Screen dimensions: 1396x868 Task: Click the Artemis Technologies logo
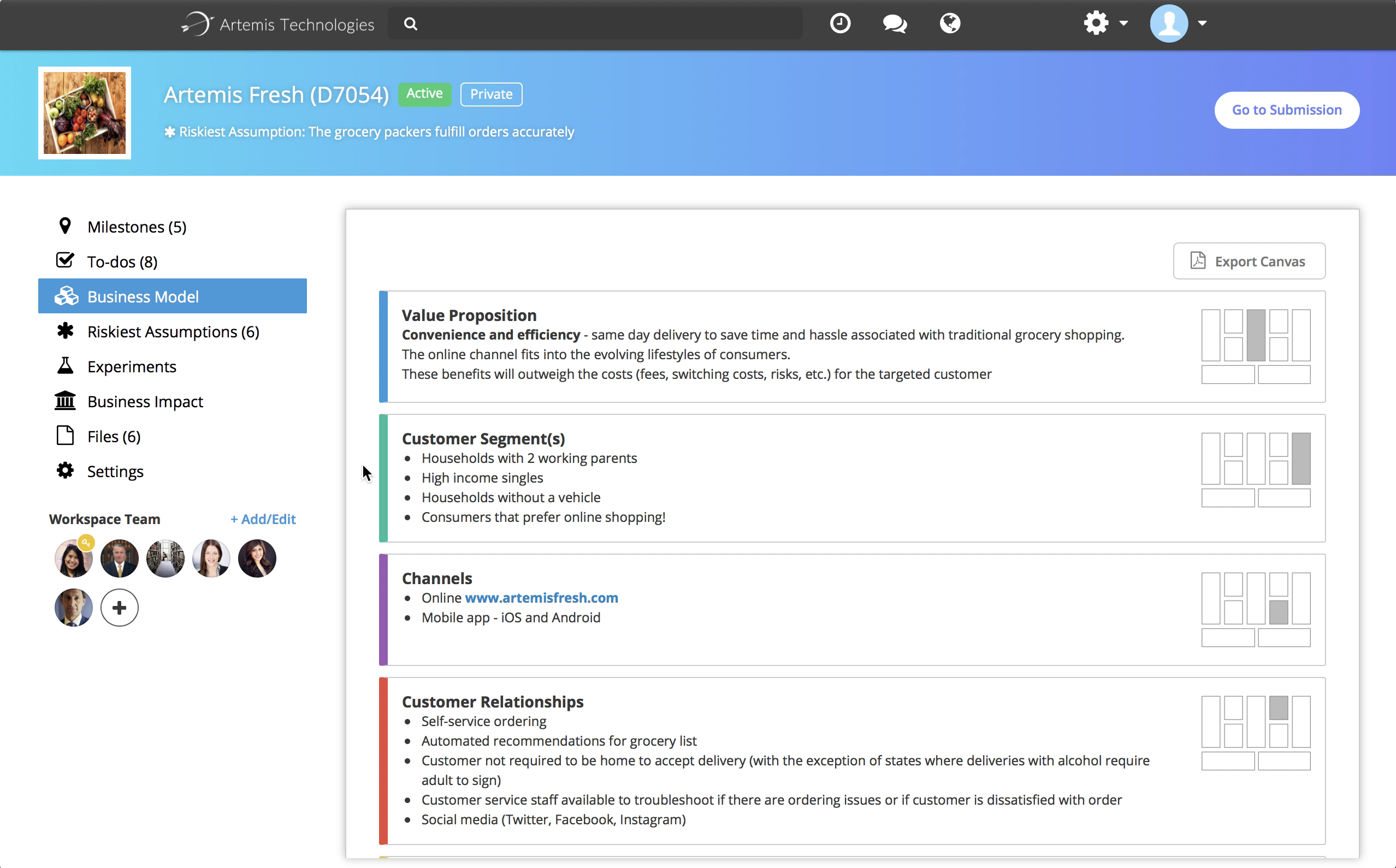pos(277,24)
